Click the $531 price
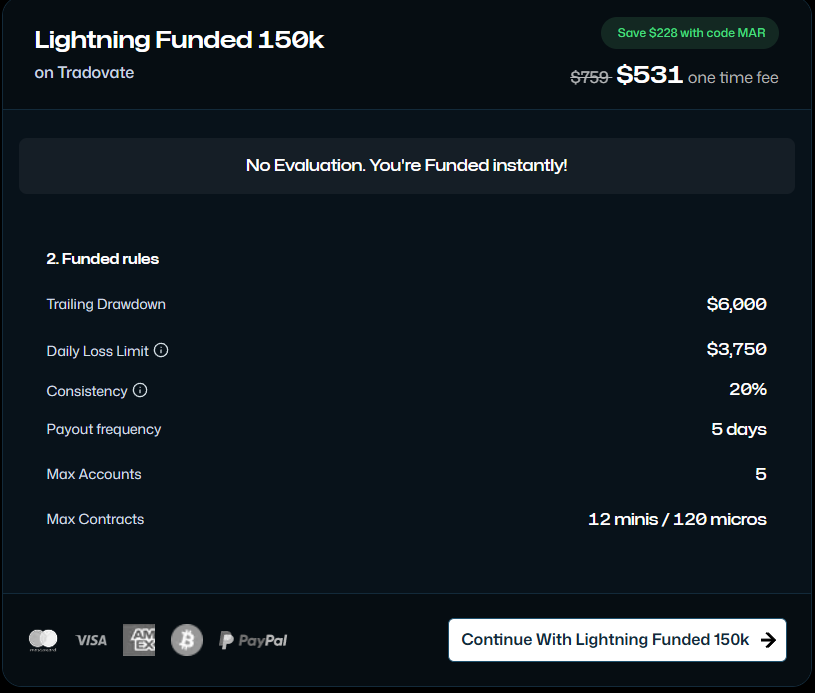This screenshot has width=815, height=693. 649,75
